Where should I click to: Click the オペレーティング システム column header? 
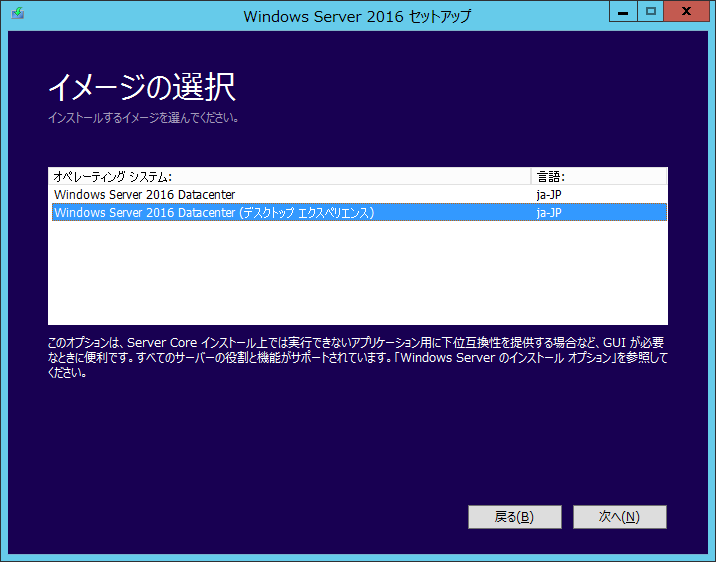coord(290,177)
